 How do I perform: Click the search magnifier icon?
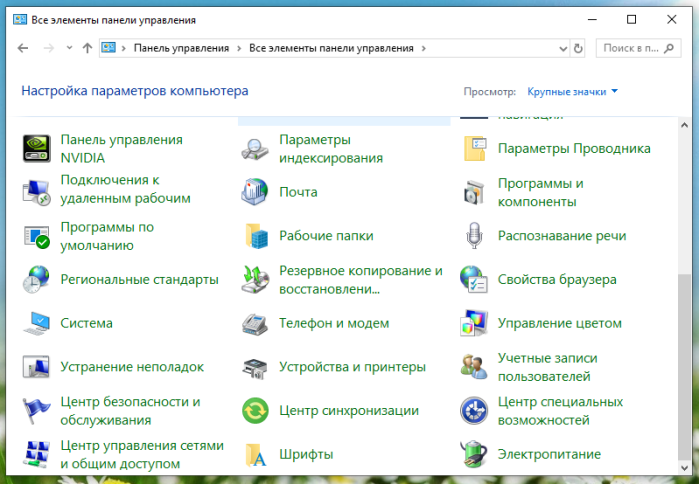pos(668,48)
